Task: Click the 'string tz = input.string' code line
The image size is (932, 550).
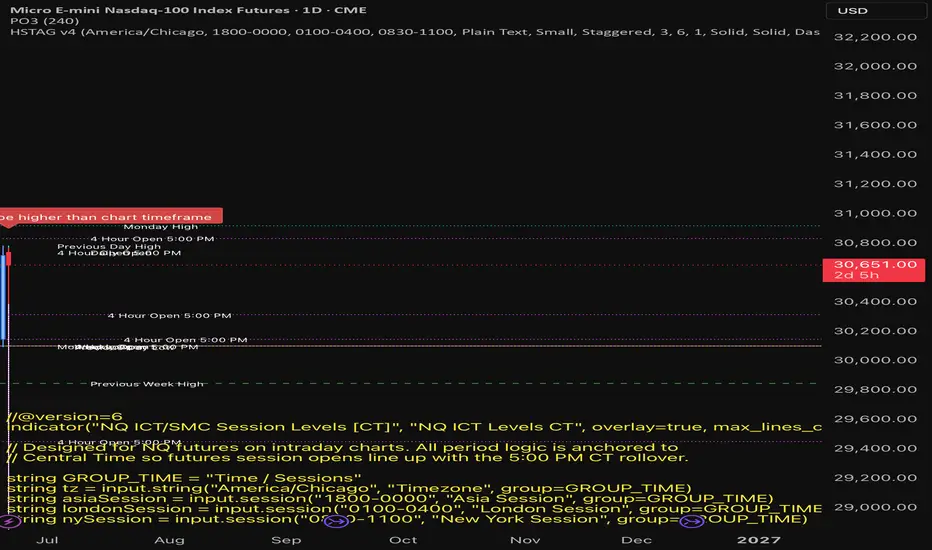Action: (x=350, y=488)
